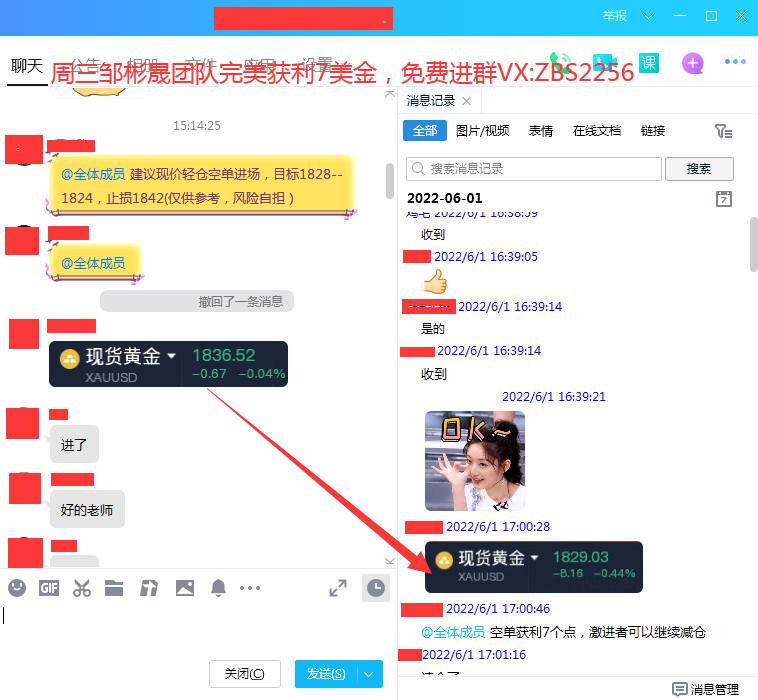Screen dimensions: 758x700
Task: Click the 是的 record message
Action: [433, 329]
